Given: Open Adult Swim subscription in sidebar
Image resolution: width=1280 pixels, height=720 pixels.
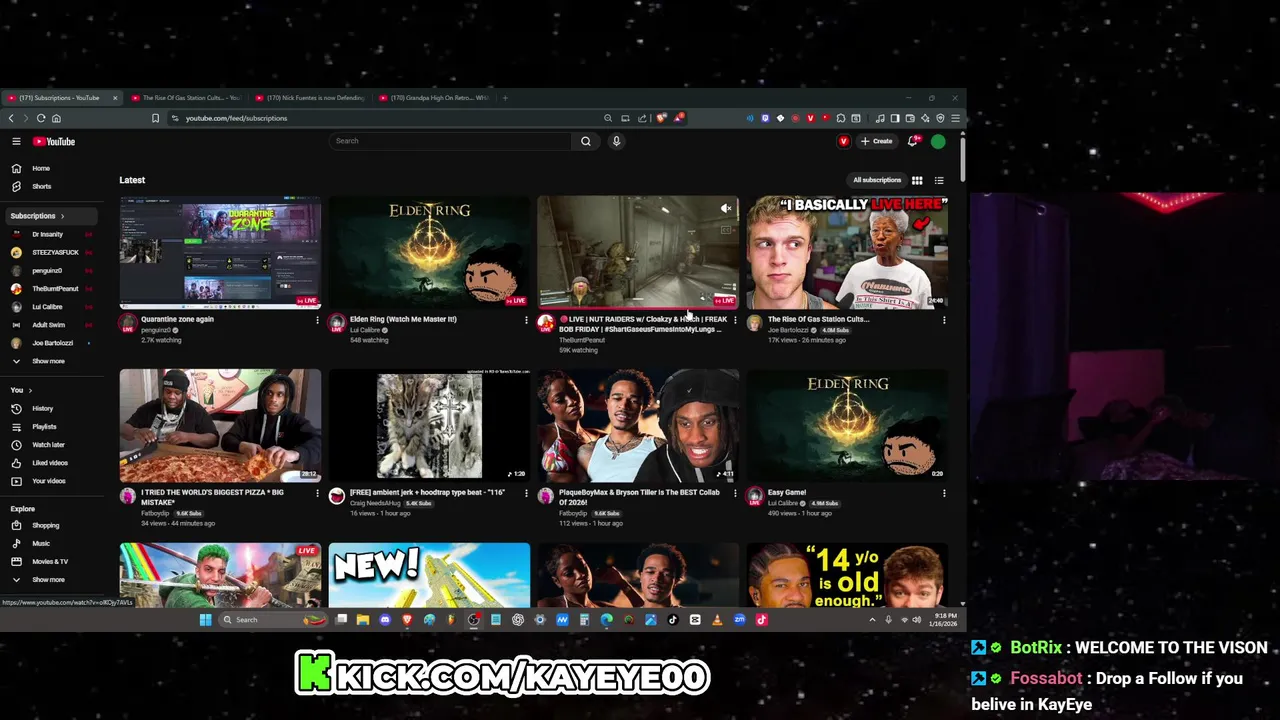Looking at the screenshot, I should (52, 325).
